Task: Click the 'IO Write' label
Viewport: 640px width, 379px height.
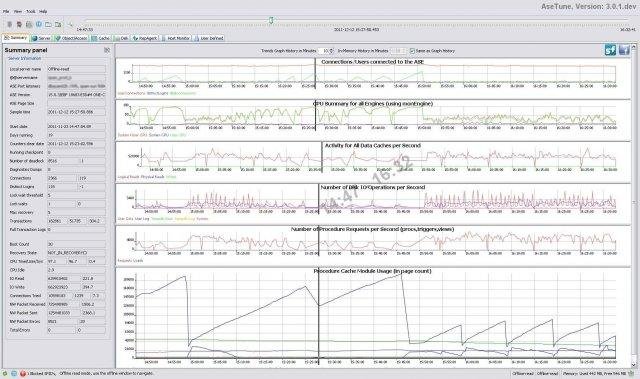Action: (17, 287)
